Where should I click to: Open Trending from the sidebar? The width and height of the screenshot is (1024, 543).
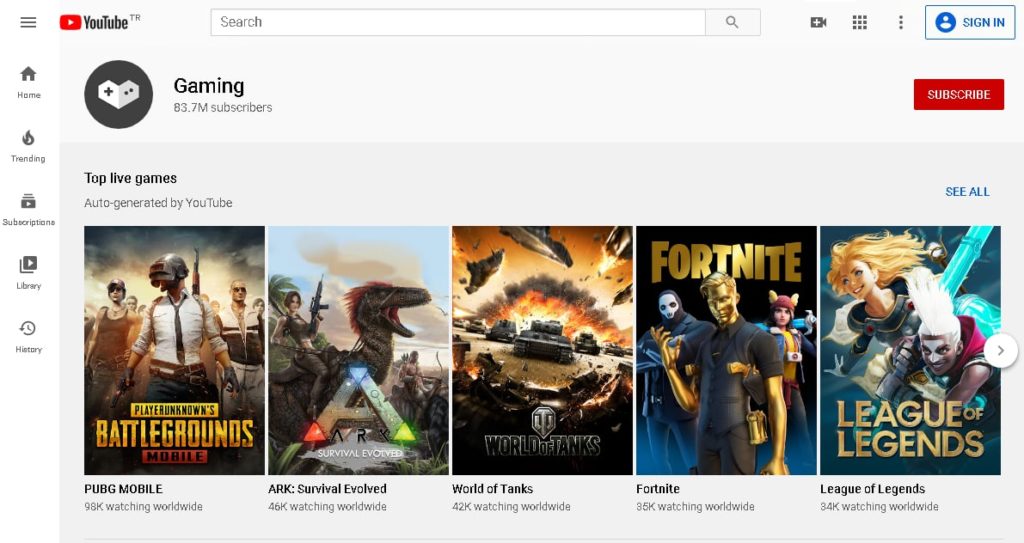(28, 146)
